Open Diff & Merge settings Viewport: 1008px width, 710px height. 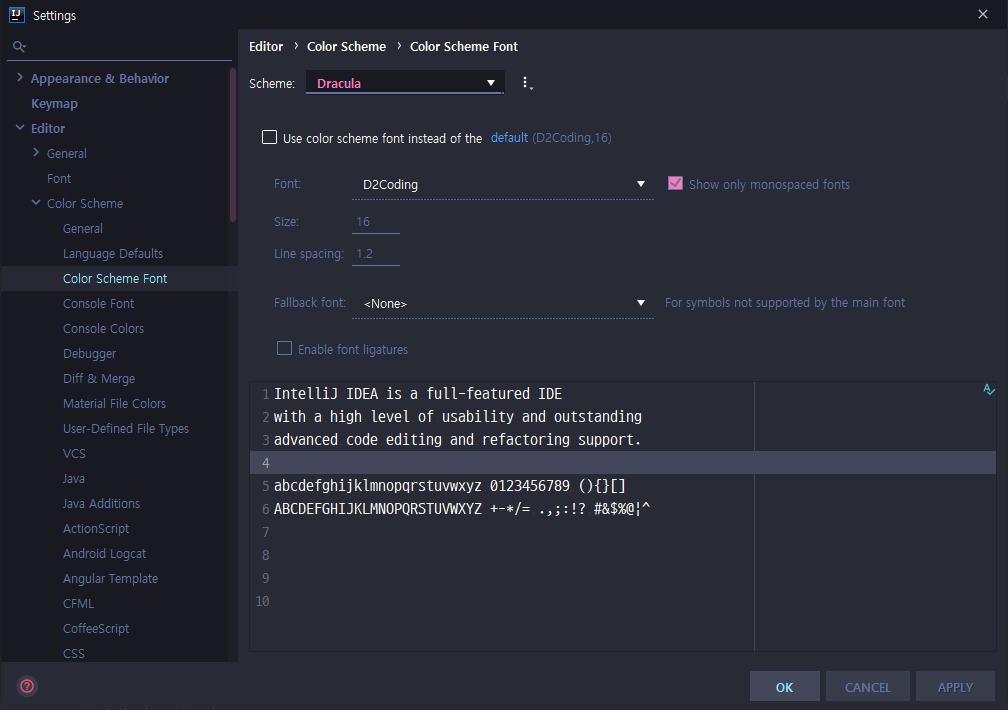tap(99, 379)
